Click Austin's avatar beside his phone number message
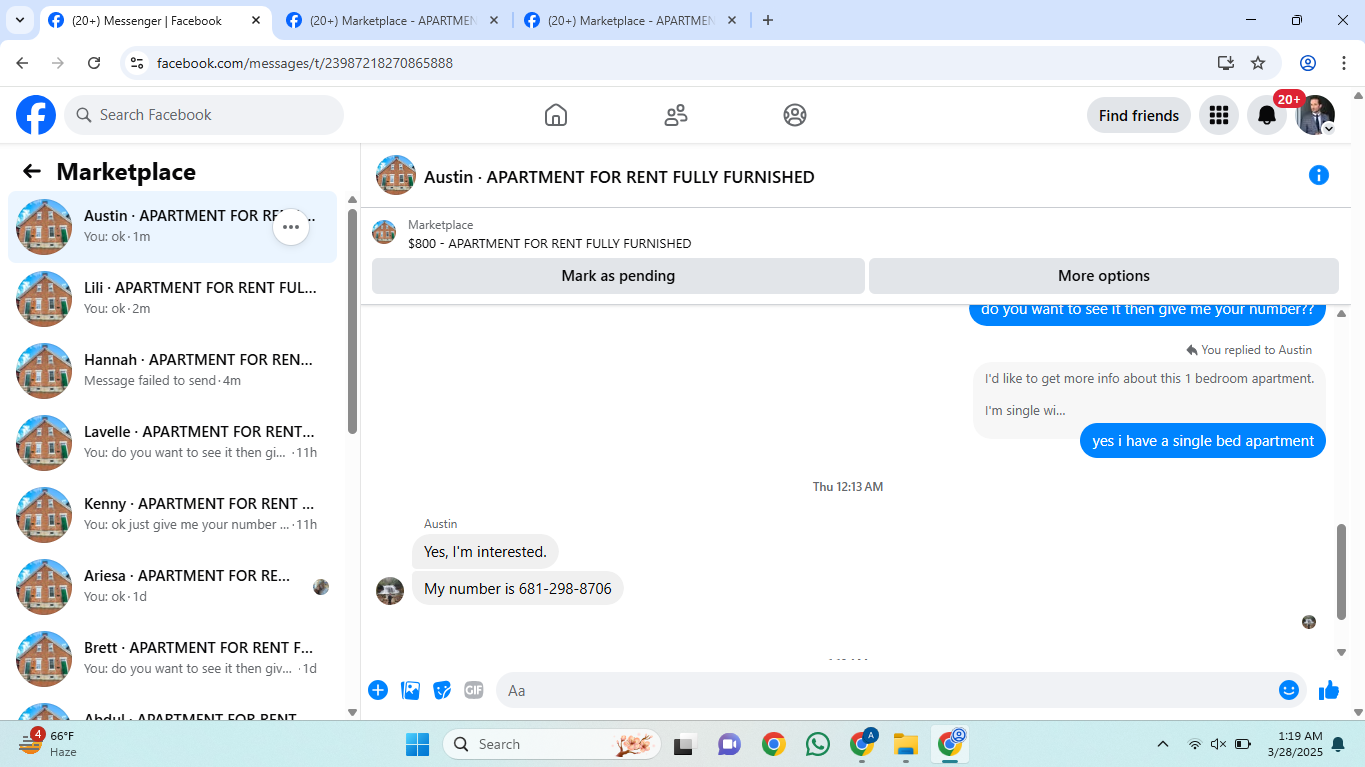Screen dimensions: 1365x767 coord(390,590)
